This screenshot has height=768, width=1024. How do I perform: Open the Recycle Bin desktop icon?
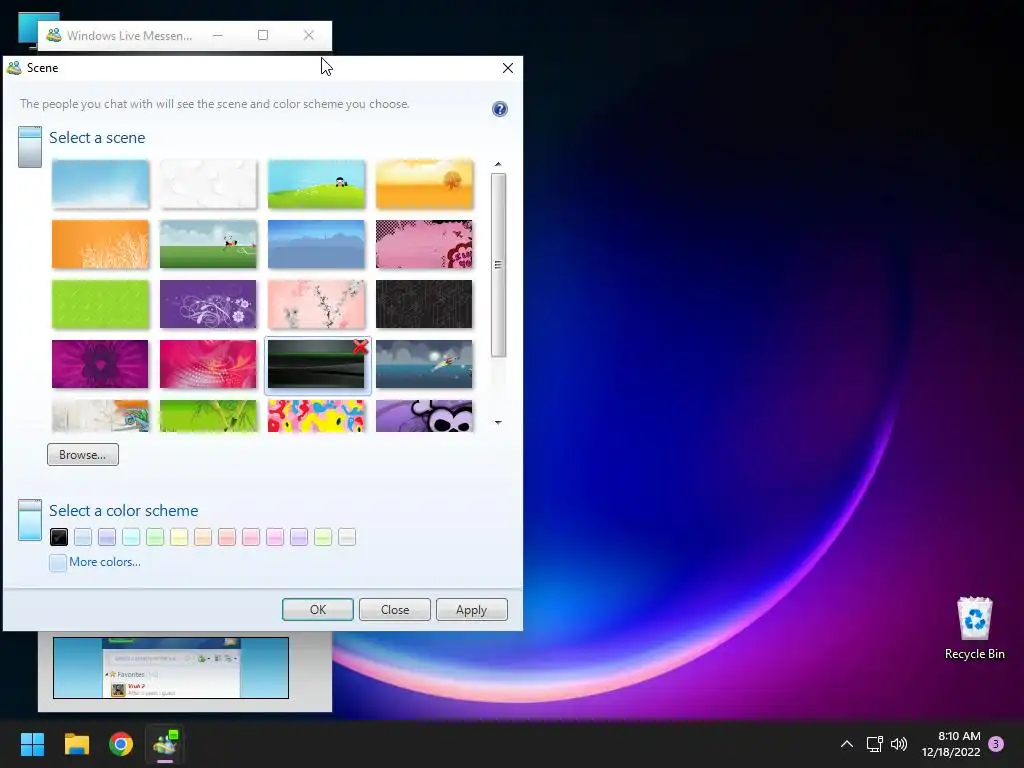pyautogui.click(x=974, y=628)
